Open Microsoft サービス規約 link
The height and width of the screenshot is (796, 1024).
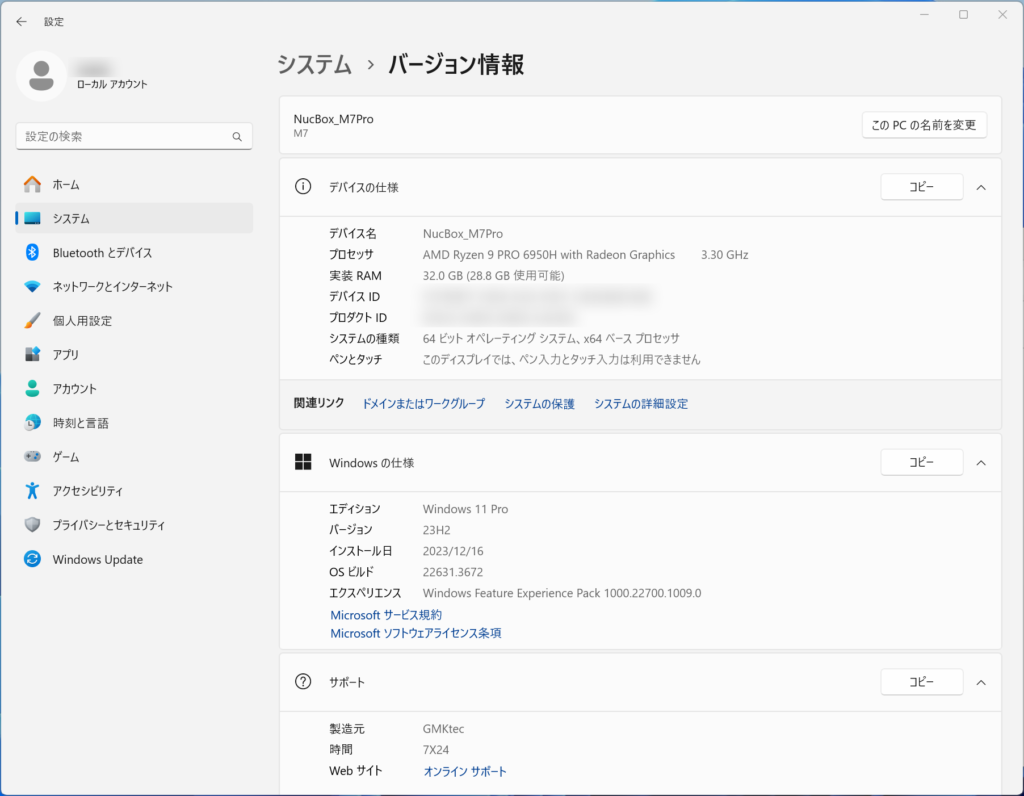pos(386,615)
